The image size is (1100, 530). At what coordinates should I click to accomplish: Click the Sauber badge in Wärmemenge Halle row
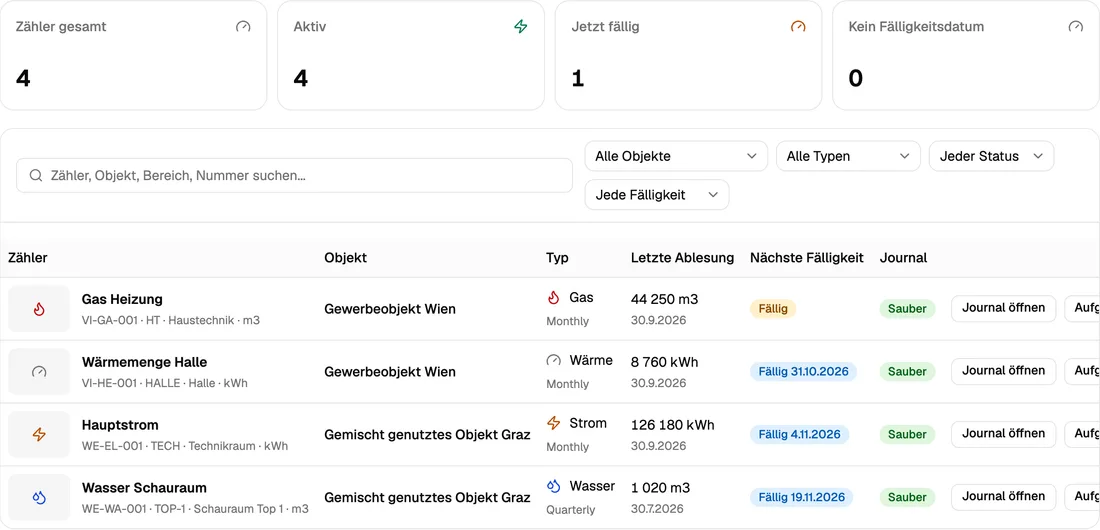[907, 371]
